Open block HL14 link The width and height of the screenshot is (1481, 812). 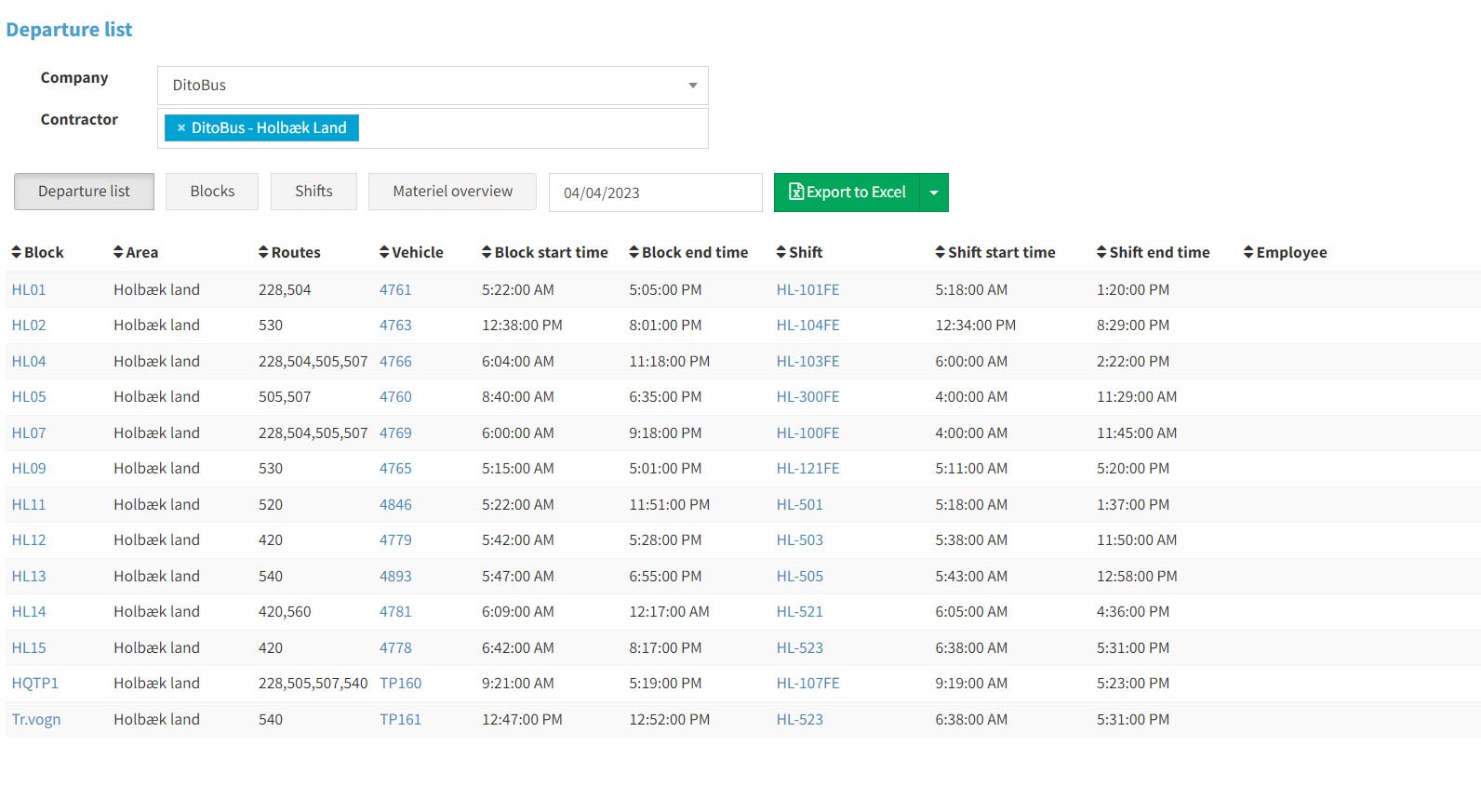29,612
